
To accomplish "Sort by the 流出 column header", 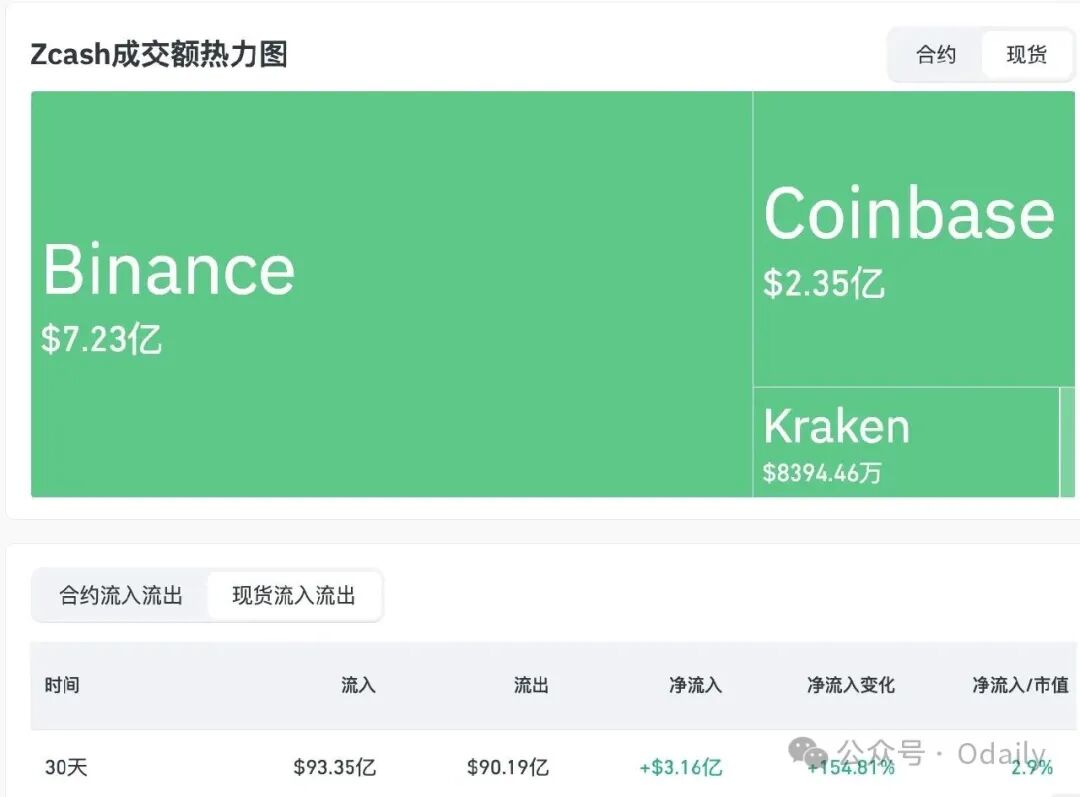I will coord(530,686).
